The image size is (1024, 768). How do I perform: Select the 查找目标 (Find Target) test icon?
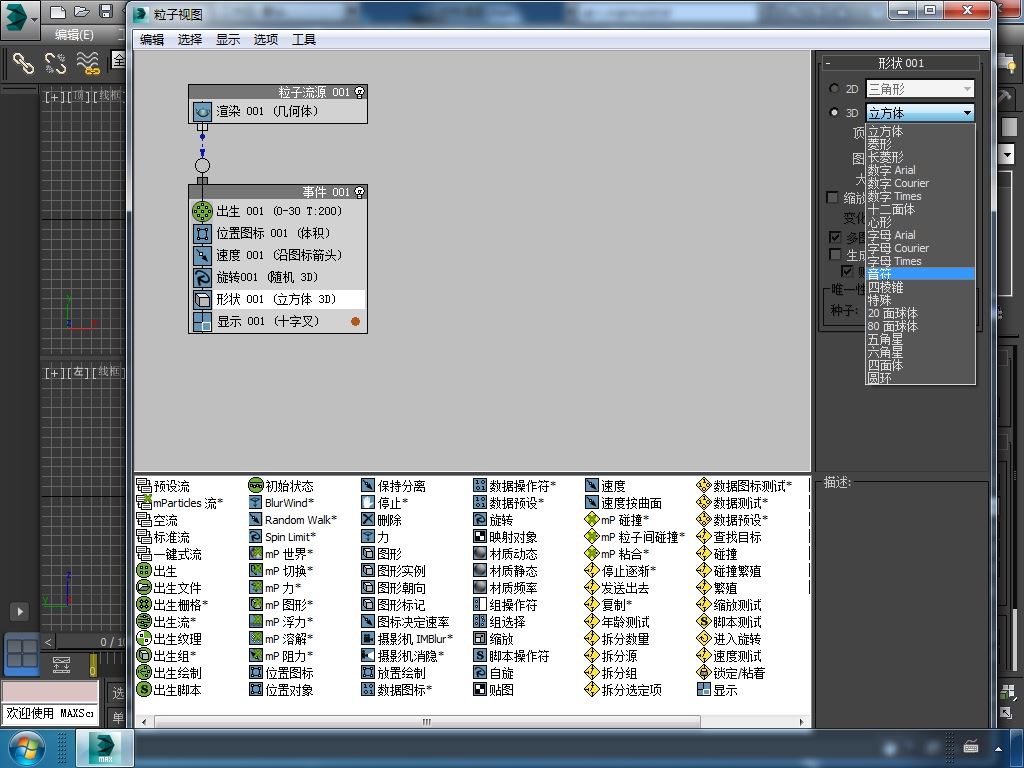[704, 536]
